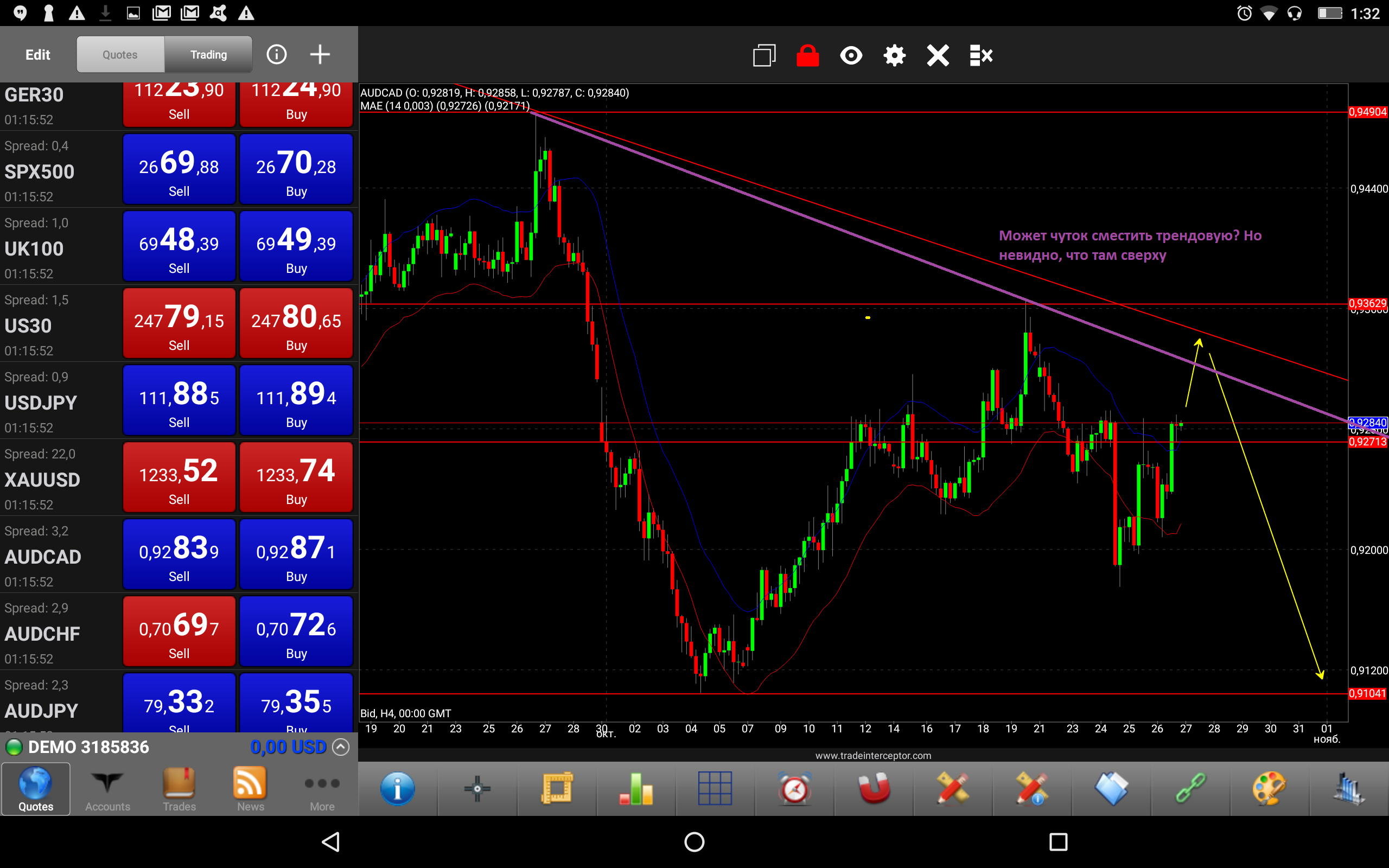Tap the pencil with info badge tool
This screenshot has width=1389, height=868.
click(1032, 788)
